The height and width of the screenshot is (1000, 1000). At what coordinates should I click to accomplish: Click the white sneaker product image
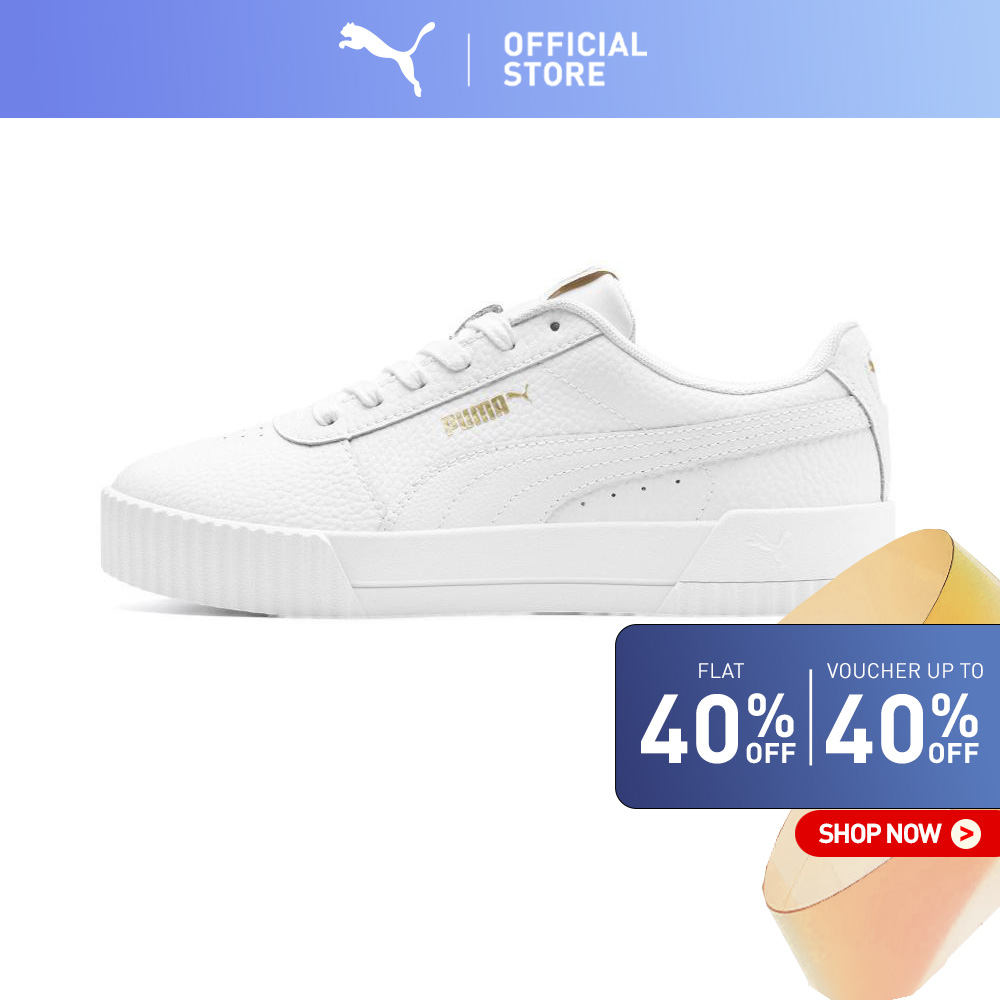click(497, 441)
